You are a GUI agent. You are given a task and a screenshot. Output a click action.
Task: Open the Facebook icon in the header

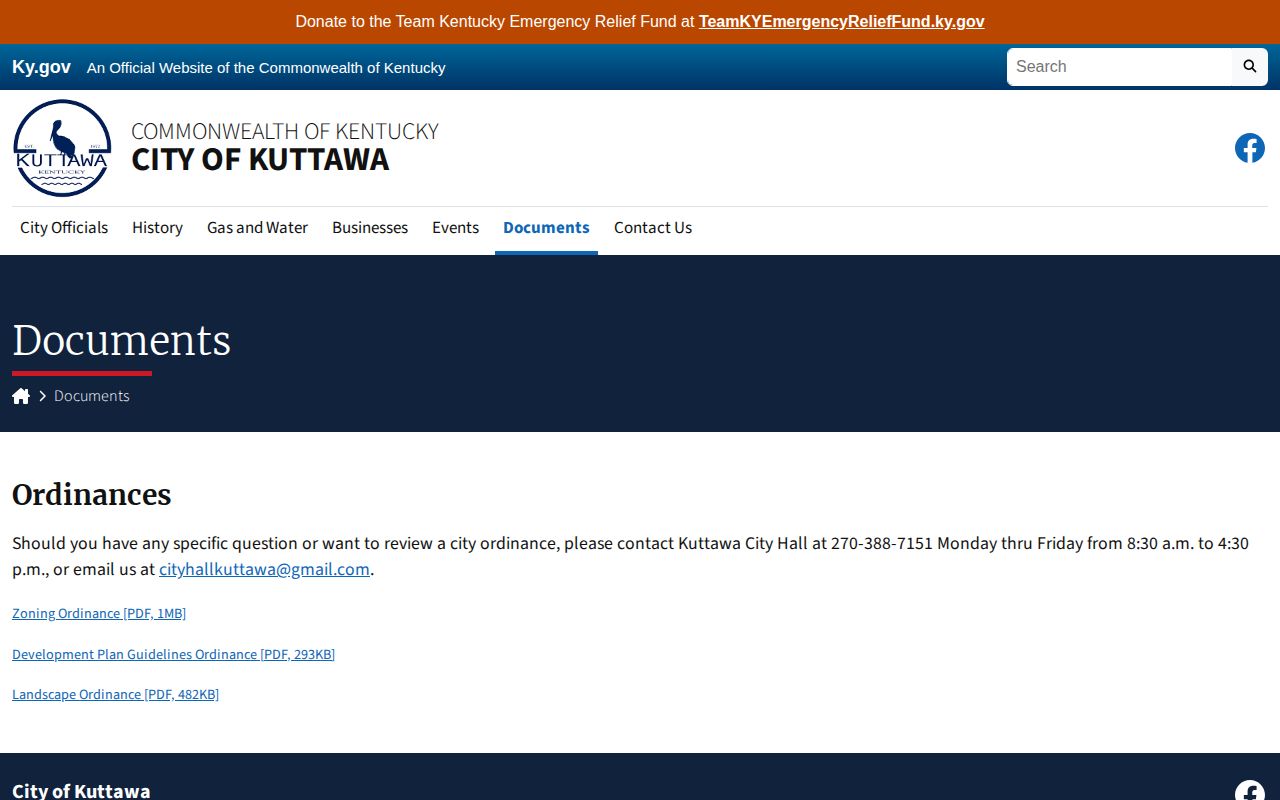coord(1250,148)
